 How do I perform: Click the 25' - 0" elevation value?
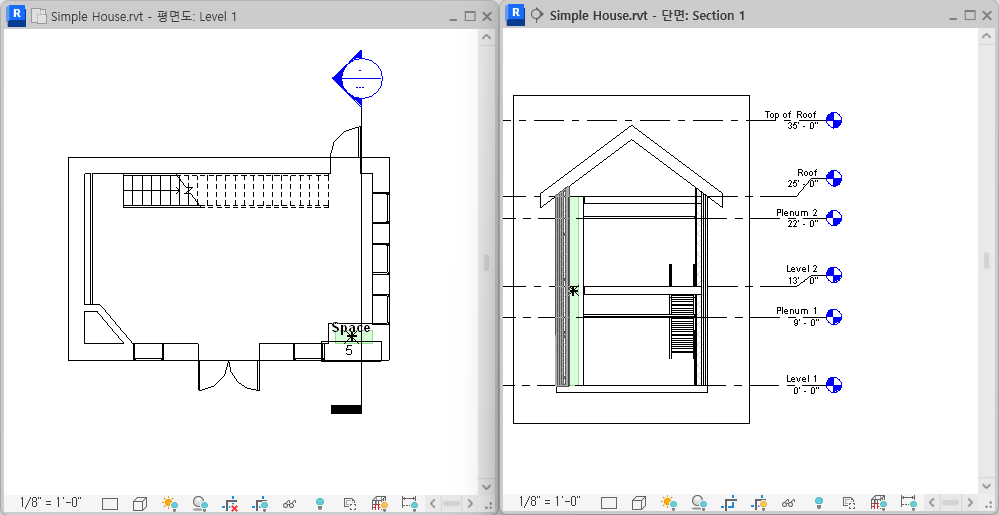pyautogui.click(x=802, y=184)
